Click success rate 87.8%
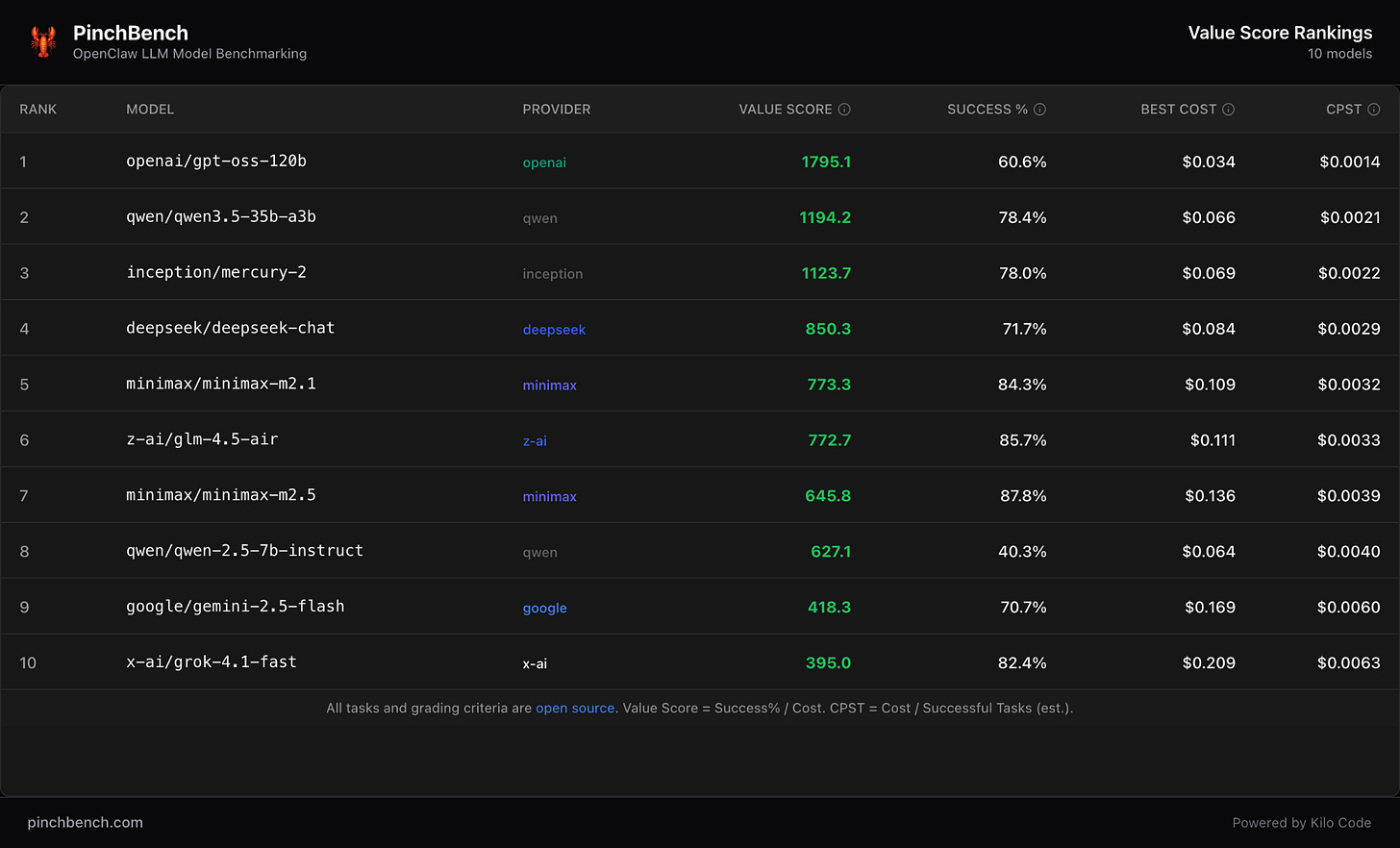Viewport: 1400px width, 848px height. [x=1023, y=497]
